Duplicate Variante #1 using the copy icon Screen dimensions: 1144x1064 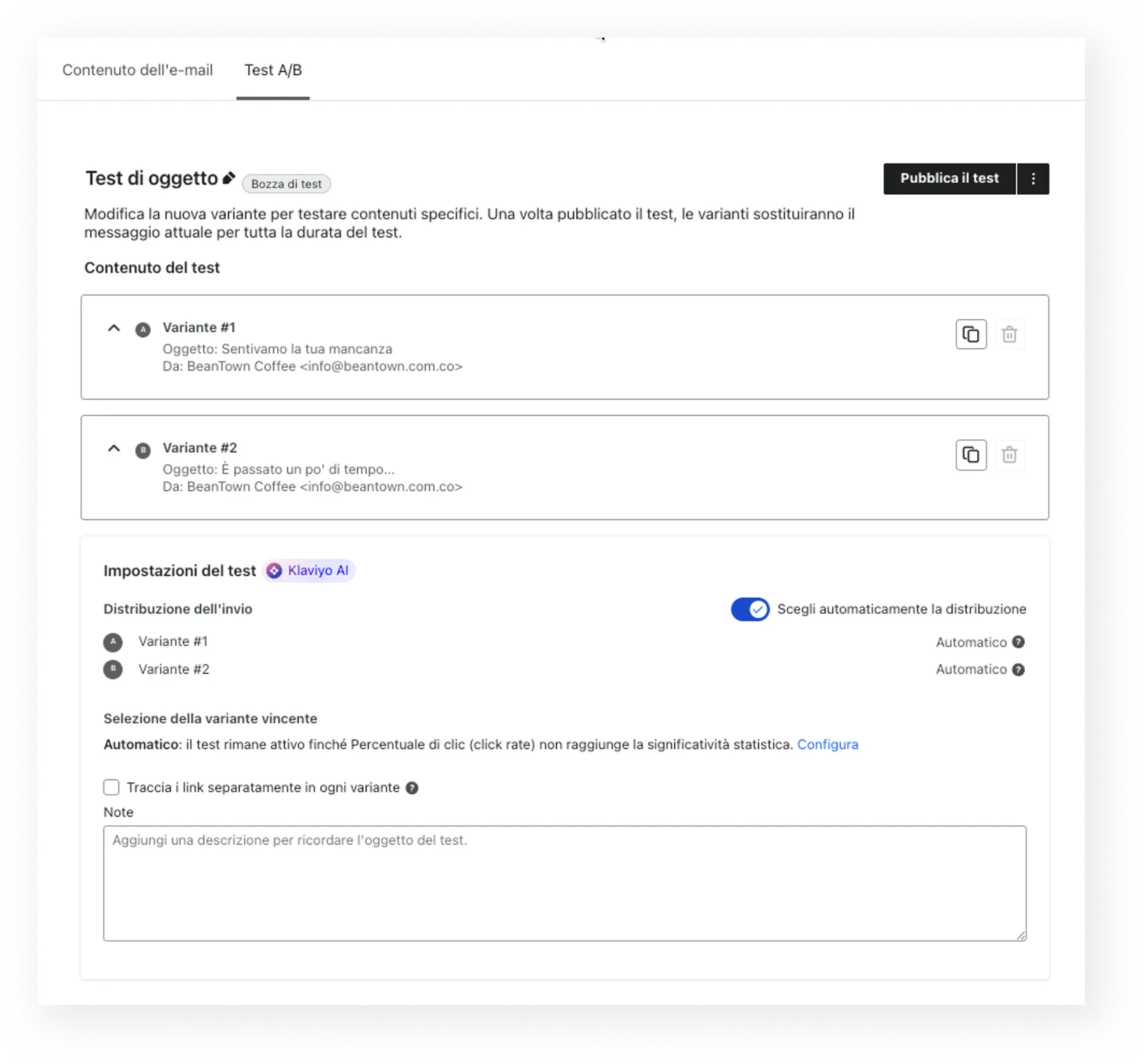coord(971,334)
